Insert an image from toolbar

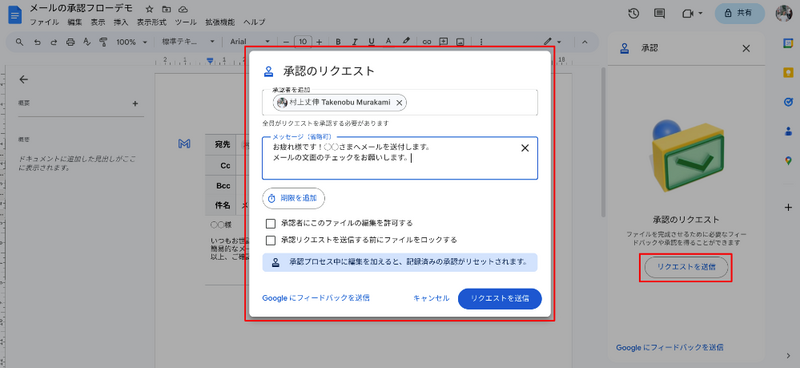461,42
